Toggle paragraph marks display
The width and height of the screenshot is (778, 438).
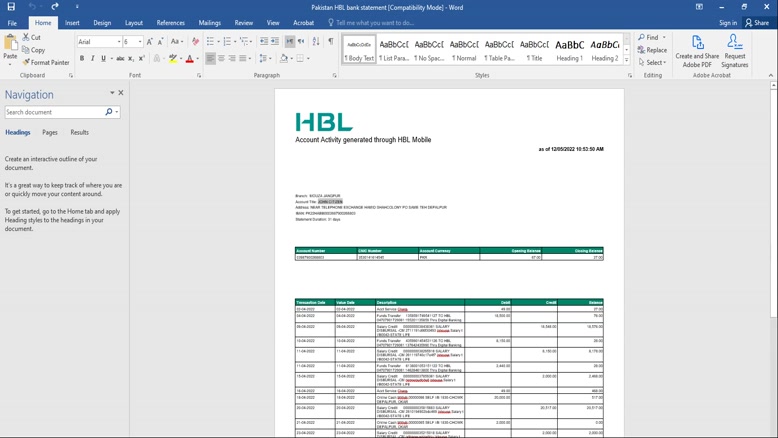tap(331, 42)
